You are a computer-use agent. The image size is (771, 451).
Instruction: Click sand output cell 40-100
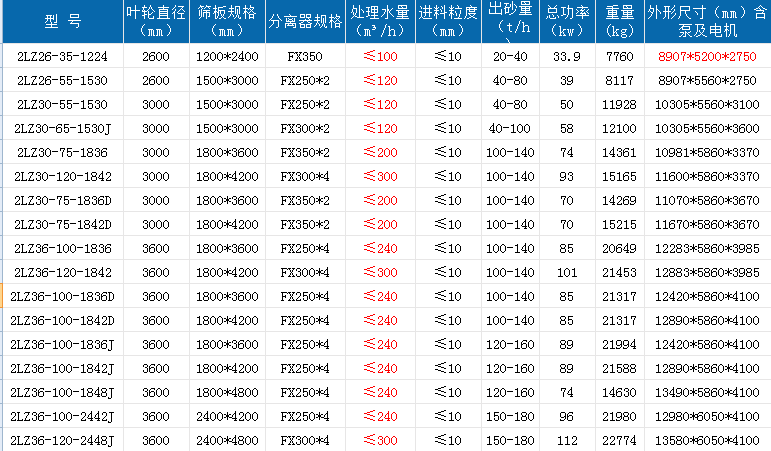pyautogui.click(x=510, y=128)
